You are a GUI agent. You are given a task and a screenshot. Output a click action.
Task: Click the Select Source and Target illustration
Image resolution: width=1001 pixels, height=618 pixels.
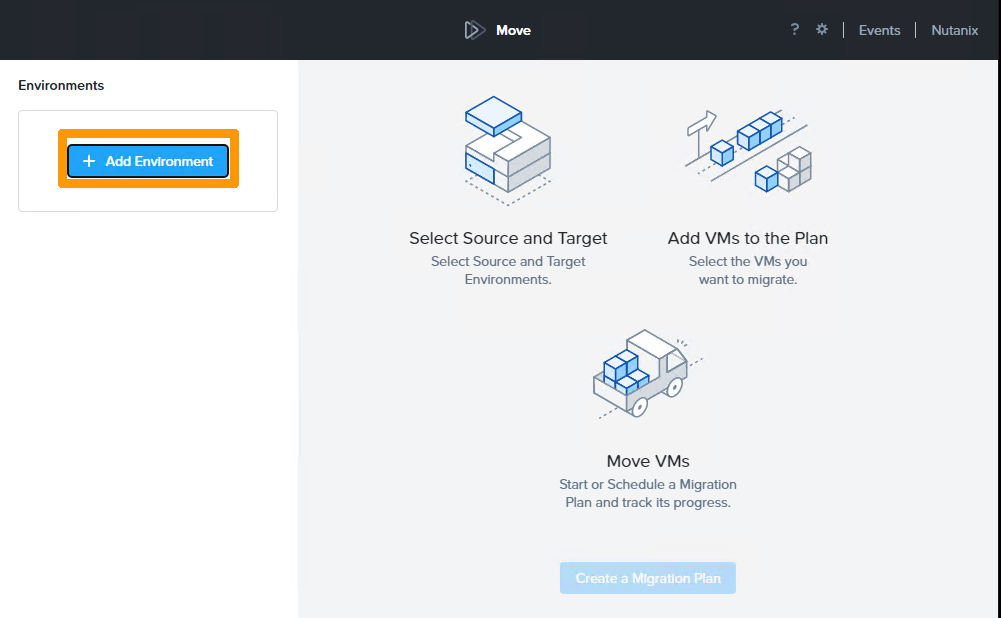pos(508,151)
